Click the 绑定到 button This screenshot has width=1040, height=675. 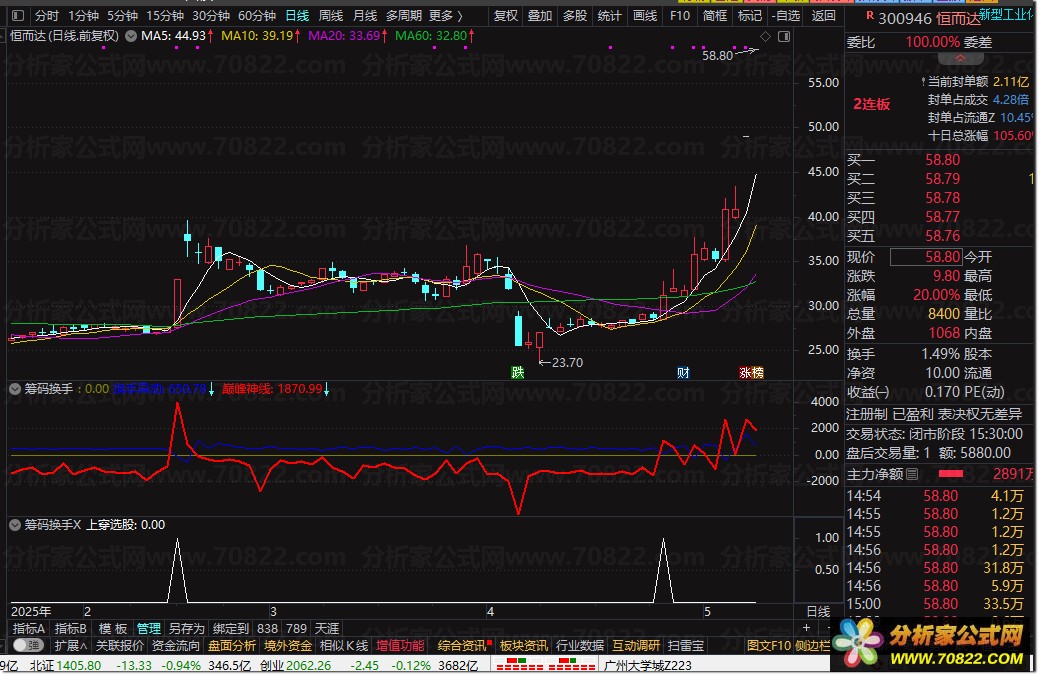point(231,629)
